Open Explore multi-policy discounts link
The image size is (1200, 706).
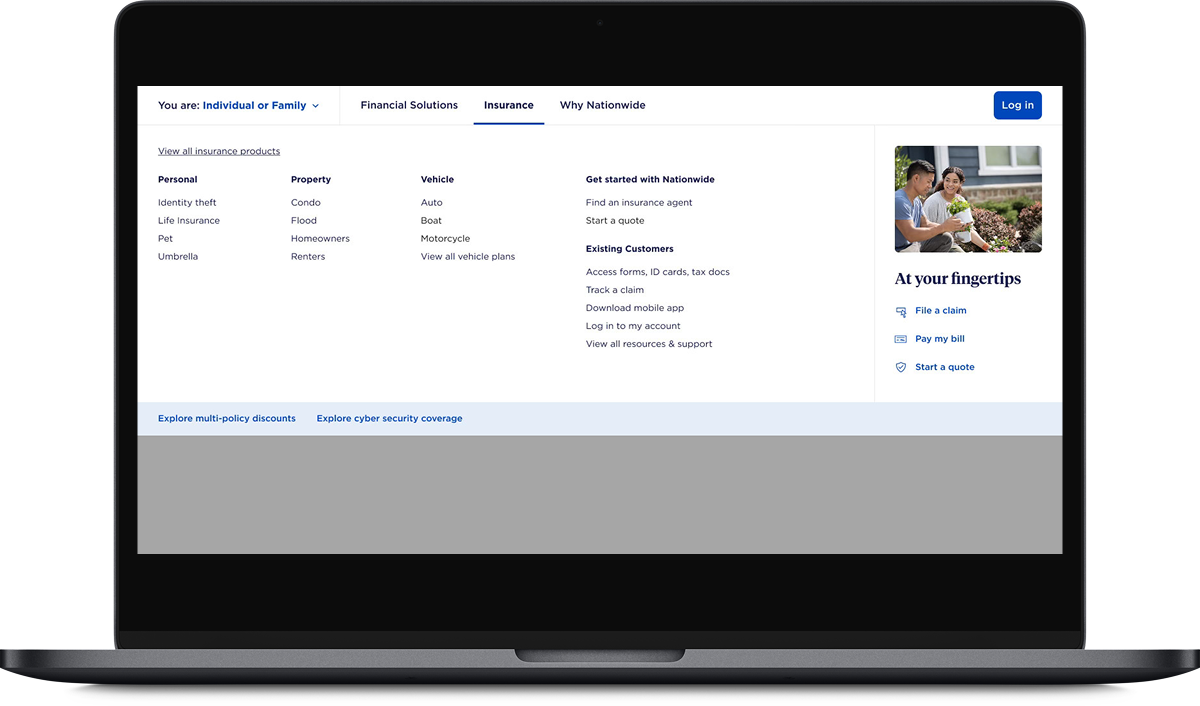pos(227,418)
